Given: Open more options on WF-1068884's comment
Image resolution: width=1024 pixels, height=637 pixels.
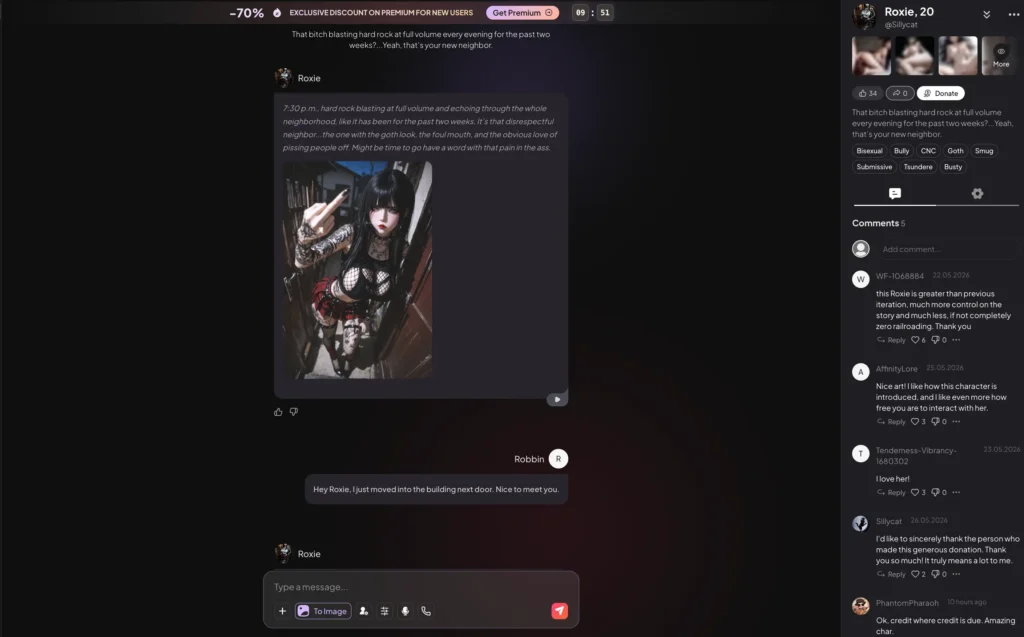Looking at the screenshot, I should coord(956,340).
